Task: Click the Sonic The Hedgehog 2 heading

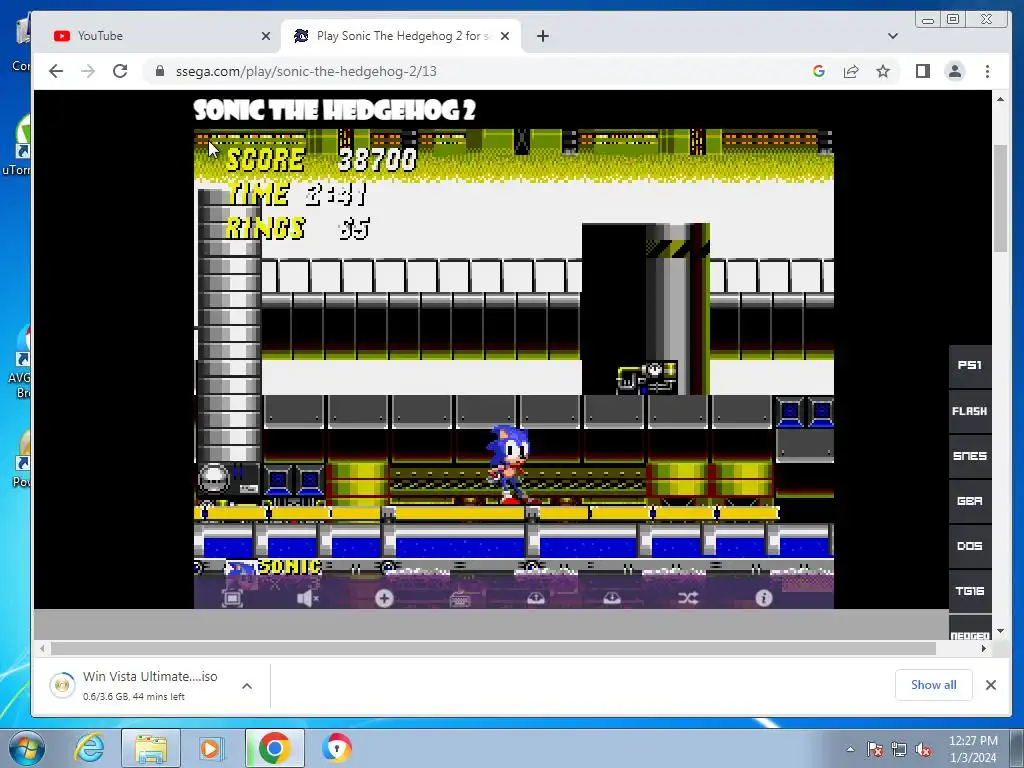Action: click(x=334, y=110)
